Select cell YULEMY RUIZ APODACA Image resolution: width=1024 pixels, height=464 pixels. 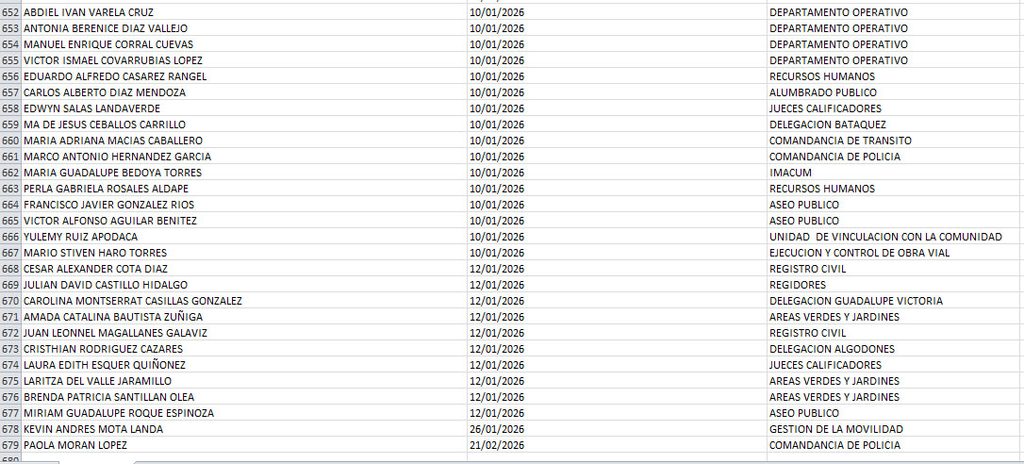(244, 237)
